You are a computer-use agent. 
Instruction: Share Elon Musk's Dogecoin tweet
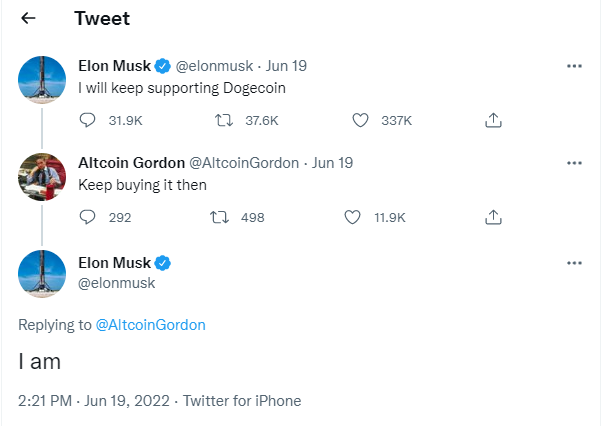point(492,120)
